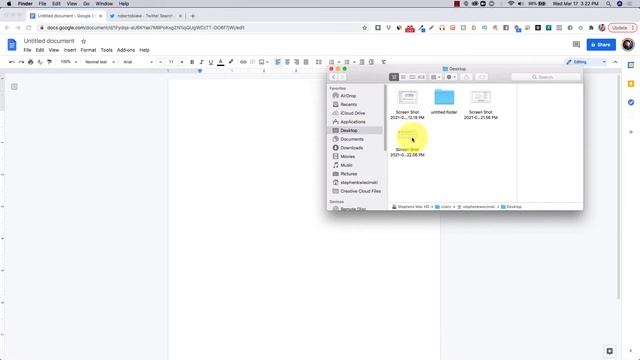Open comment history icon beside Share
This screenshot has width=640, height=360.
pyautogui.click(x=576, y=44)
